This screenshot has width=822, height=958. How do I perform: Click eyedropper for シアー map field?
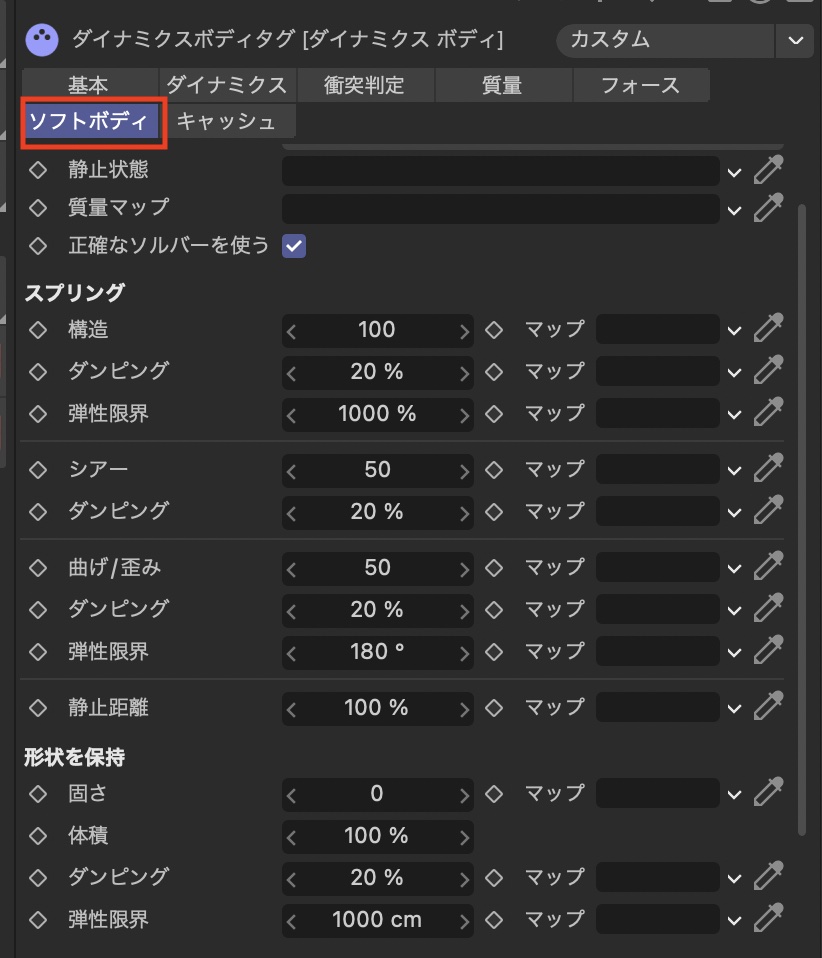tap(768, 469)
